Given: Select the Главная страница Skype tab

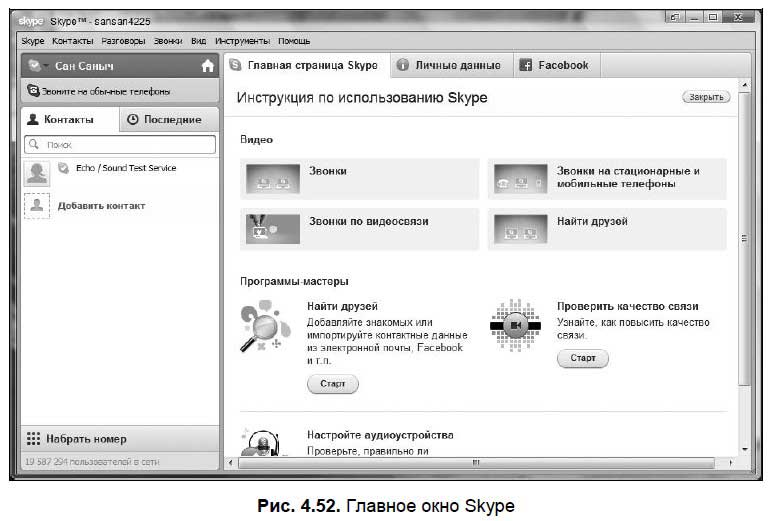Looking at the screenshot, I should [x=307, y=65].
